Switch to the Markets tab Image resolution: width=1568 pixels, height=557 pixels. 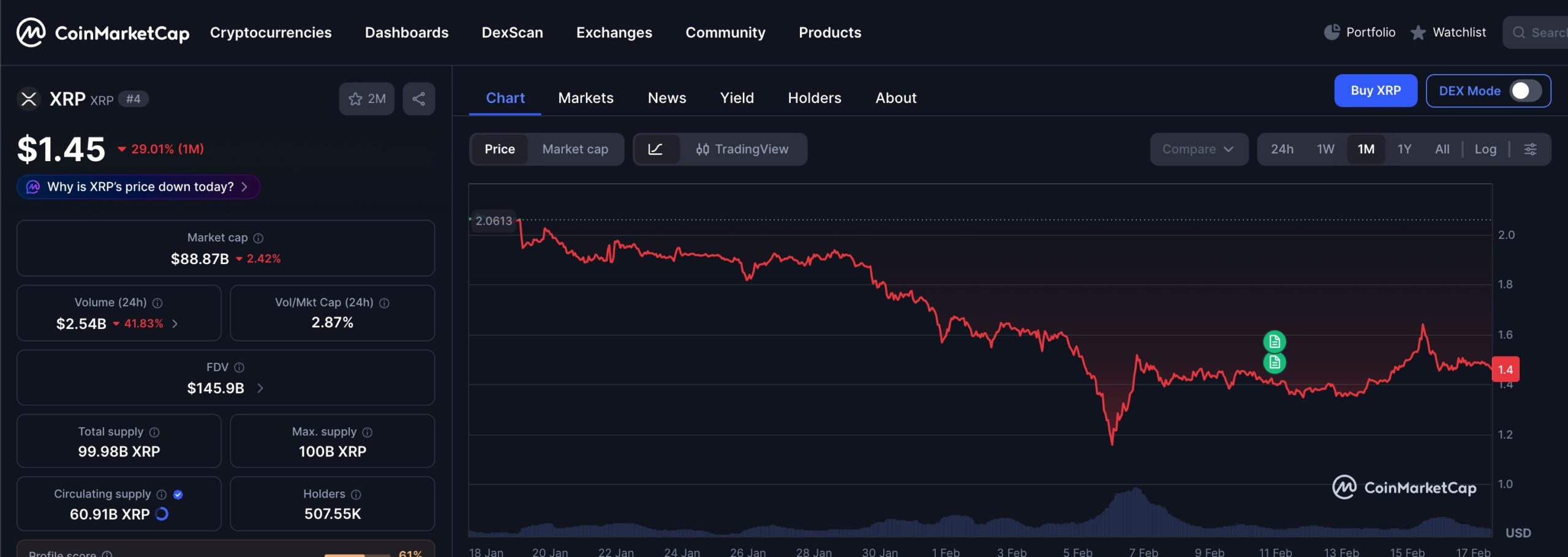[x=586, y=98]
